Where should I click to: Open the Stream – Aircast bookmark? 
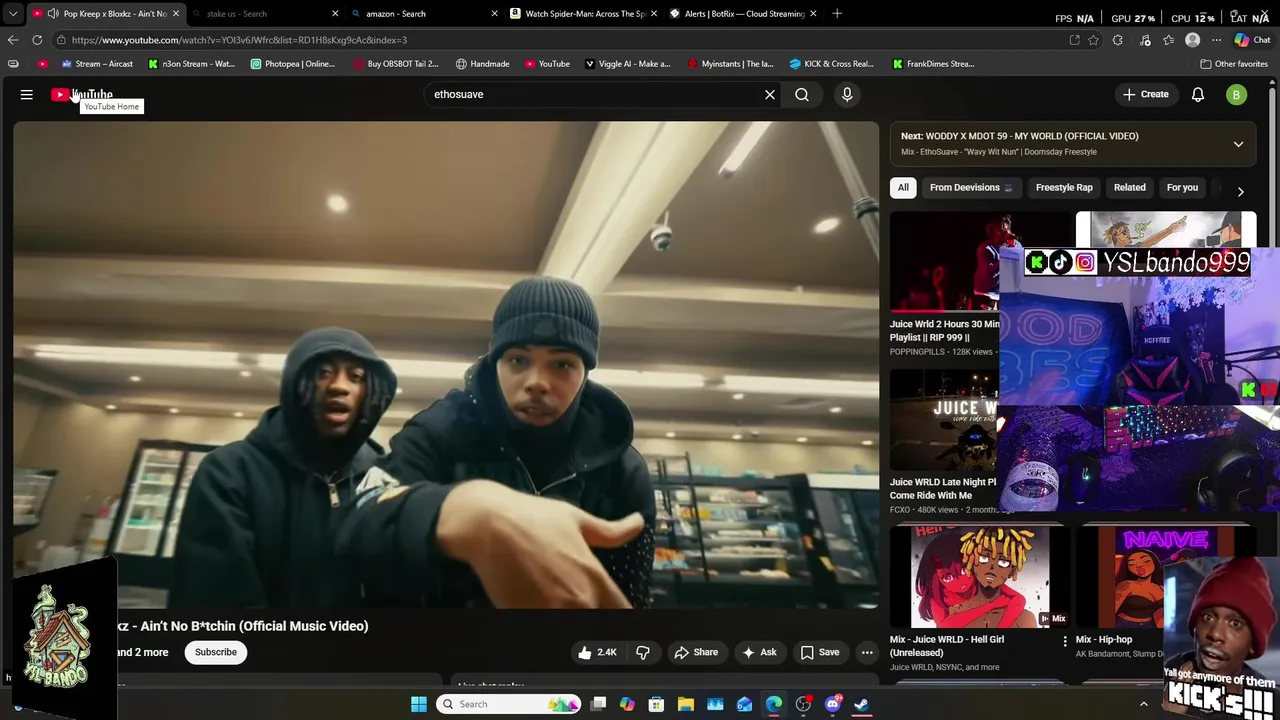pos(97,64)
